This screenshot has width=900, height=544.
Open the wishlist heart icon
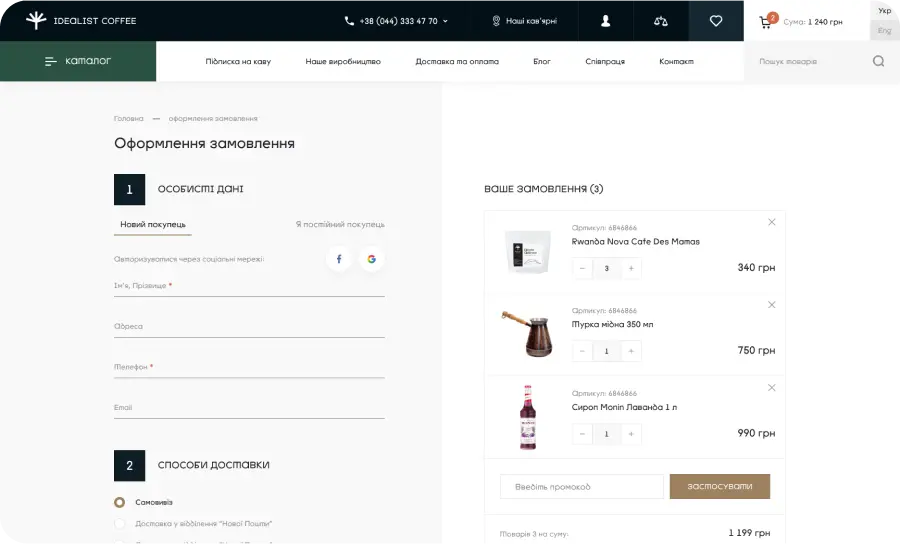point(716,21)
